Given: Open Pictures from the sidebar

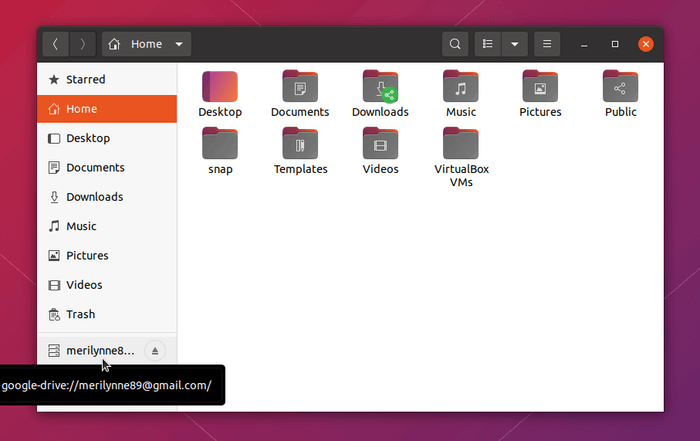Looking at the screenshot, I should tap(107, 255).
